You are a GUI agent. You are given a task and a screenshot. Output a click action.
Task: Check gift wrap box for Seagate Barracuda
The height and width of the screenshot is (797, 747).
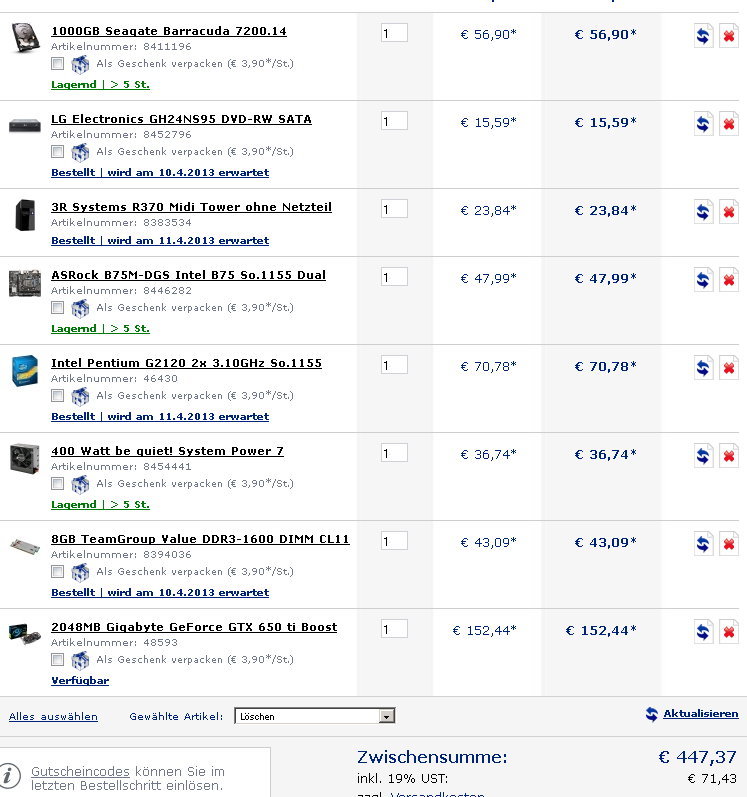[x=57, y=64]
